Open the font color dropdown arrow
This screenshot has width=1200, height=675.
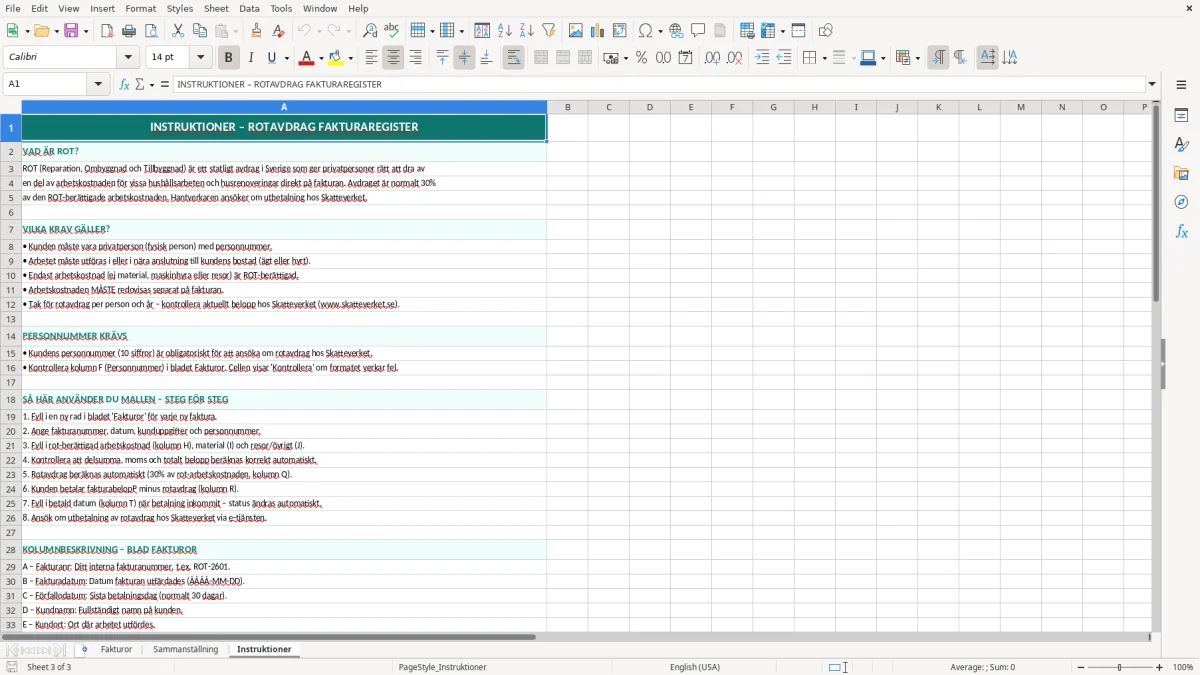[321, 58]
